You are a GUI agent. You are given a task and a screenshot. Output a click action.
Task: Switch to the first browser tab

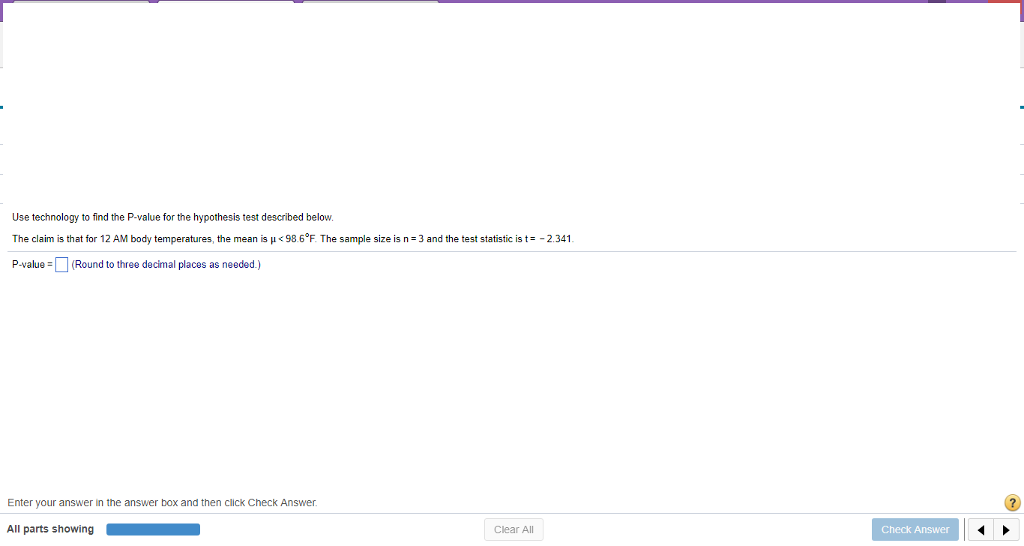[81, 1]
